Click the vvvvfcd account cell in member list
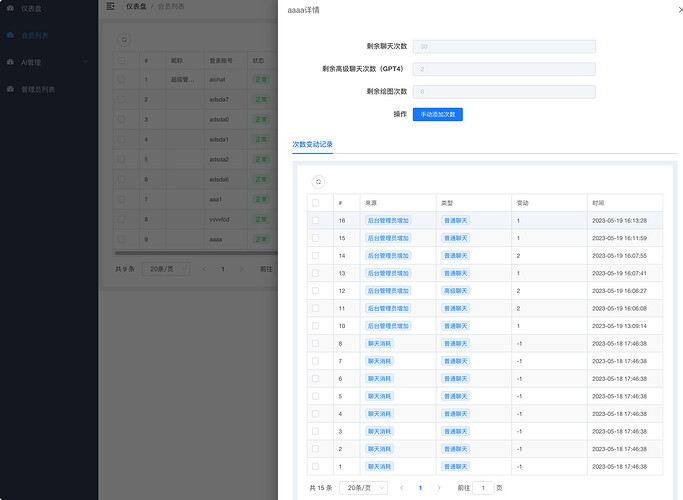This screenshot has height=500, width=683. click(219, 219)
